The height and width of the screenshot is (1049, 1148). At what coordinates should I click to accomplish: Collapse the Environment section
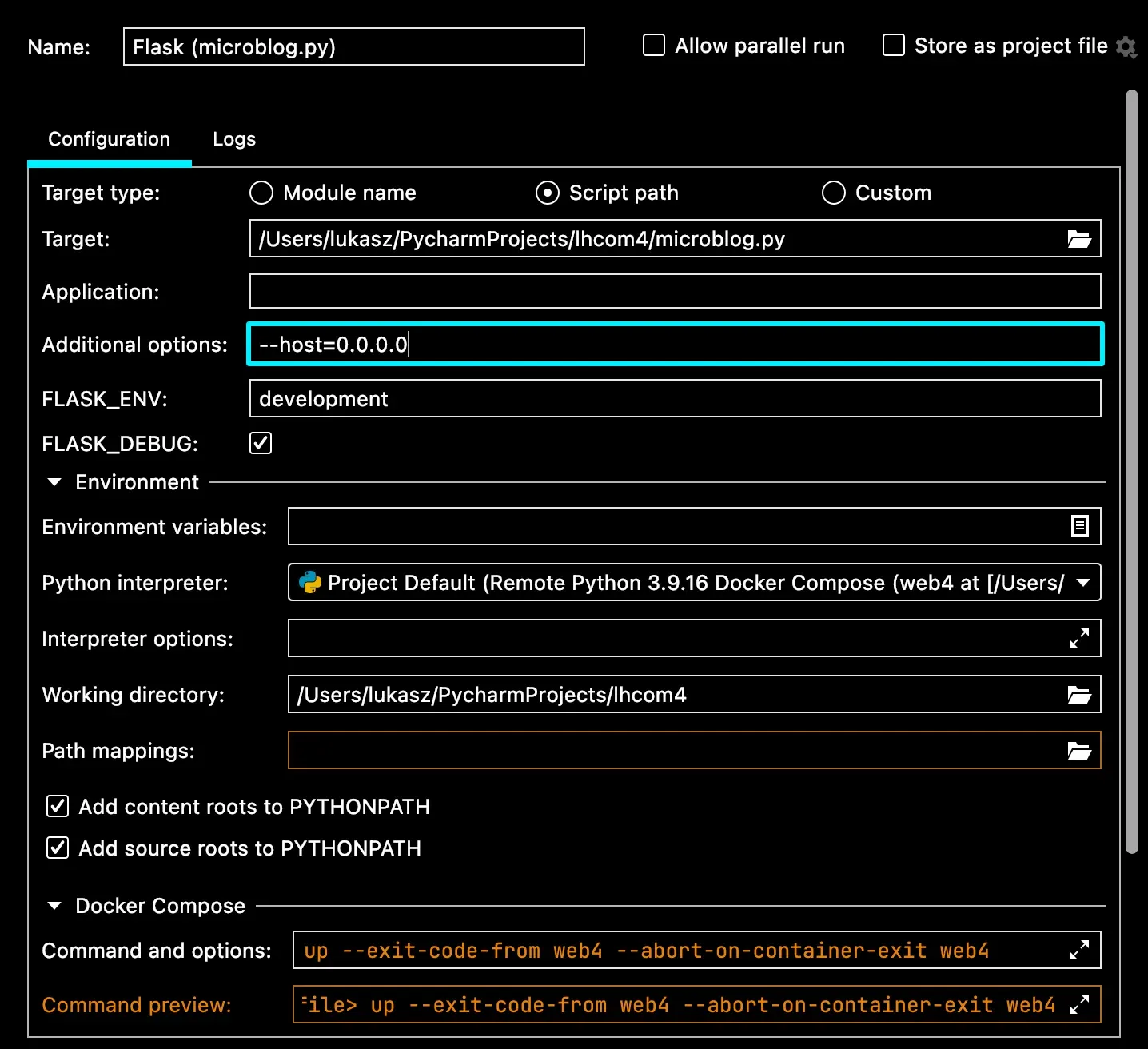pos(54,482)
